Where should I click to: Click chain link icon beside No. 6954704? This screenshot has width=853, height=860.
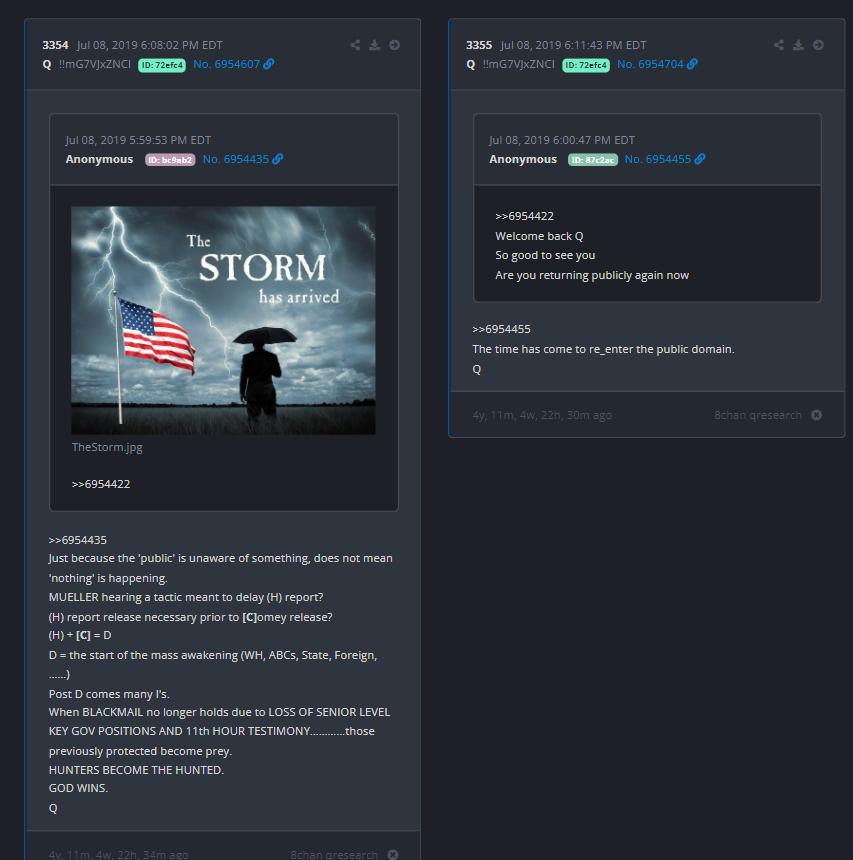[x=693, y=64]
